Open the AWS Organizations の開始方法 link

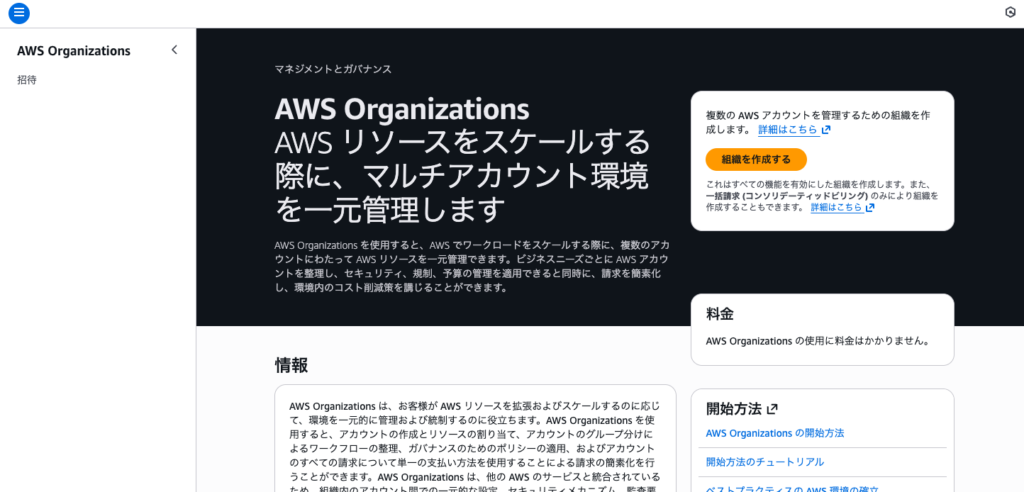[775, 433]
